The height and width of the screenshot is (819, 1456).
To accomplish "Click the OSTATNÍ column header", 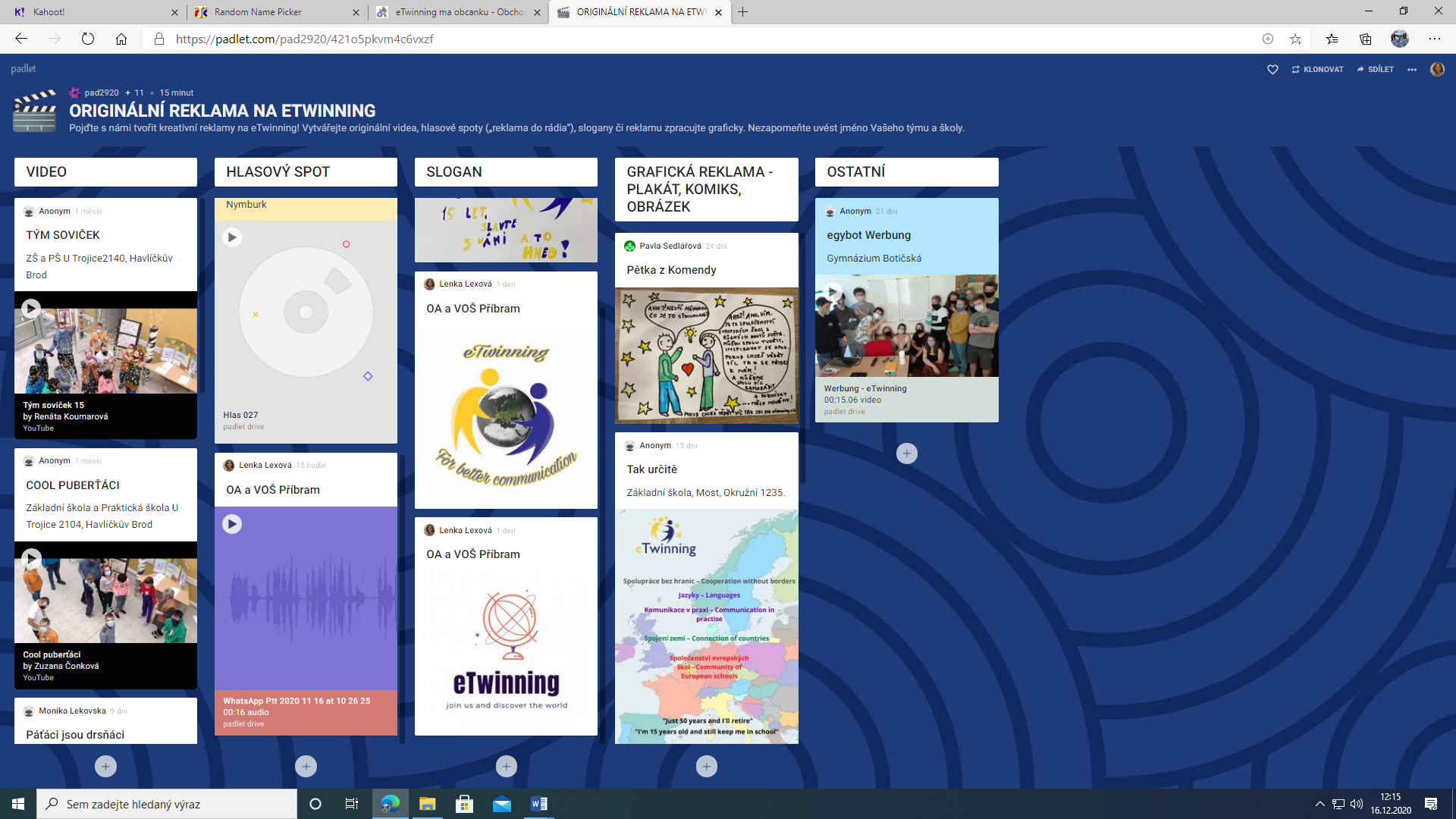I will [907, 172].
